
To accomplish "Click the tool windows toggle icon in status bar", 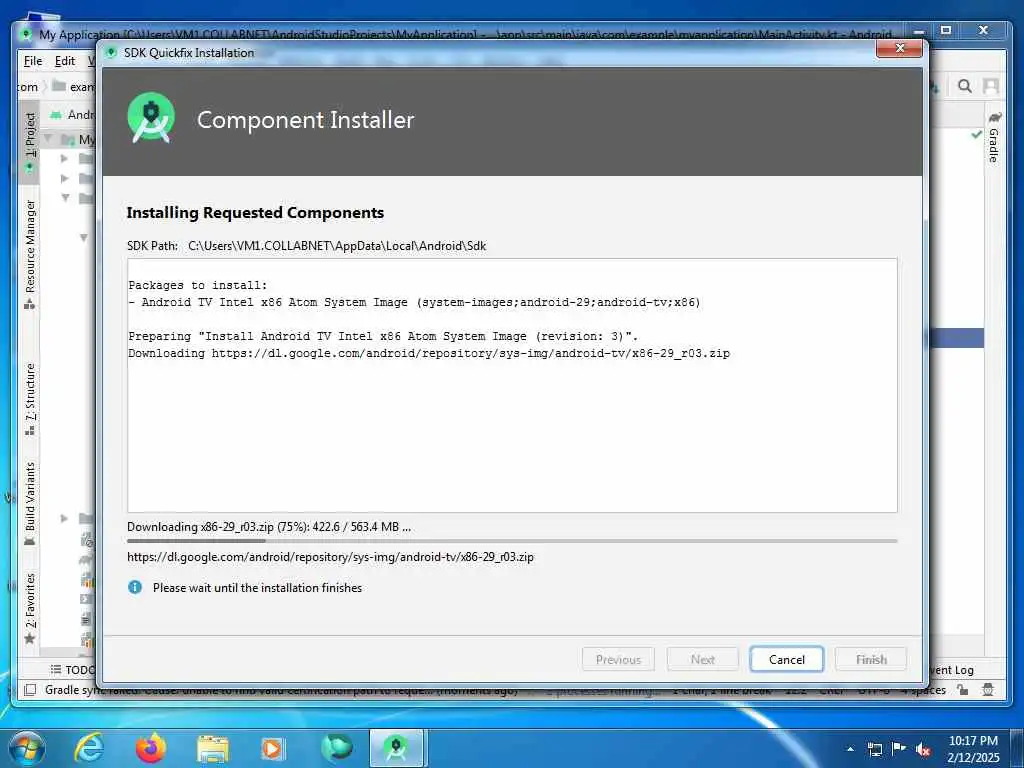I will 29,690.
